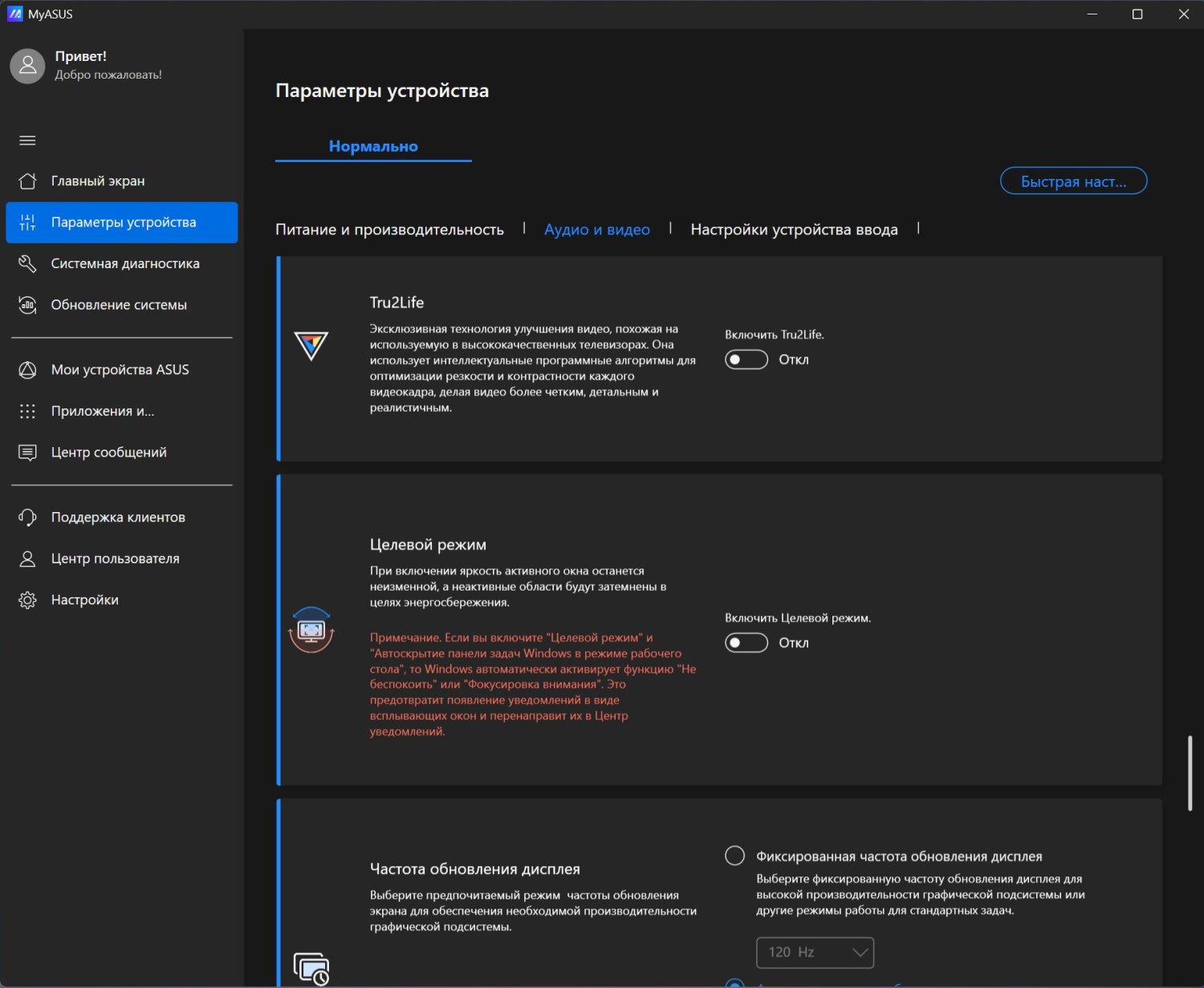The image size is (1204, 988).
Task: Select the Аудио и видео tab
Action: [x=596, y=230]
